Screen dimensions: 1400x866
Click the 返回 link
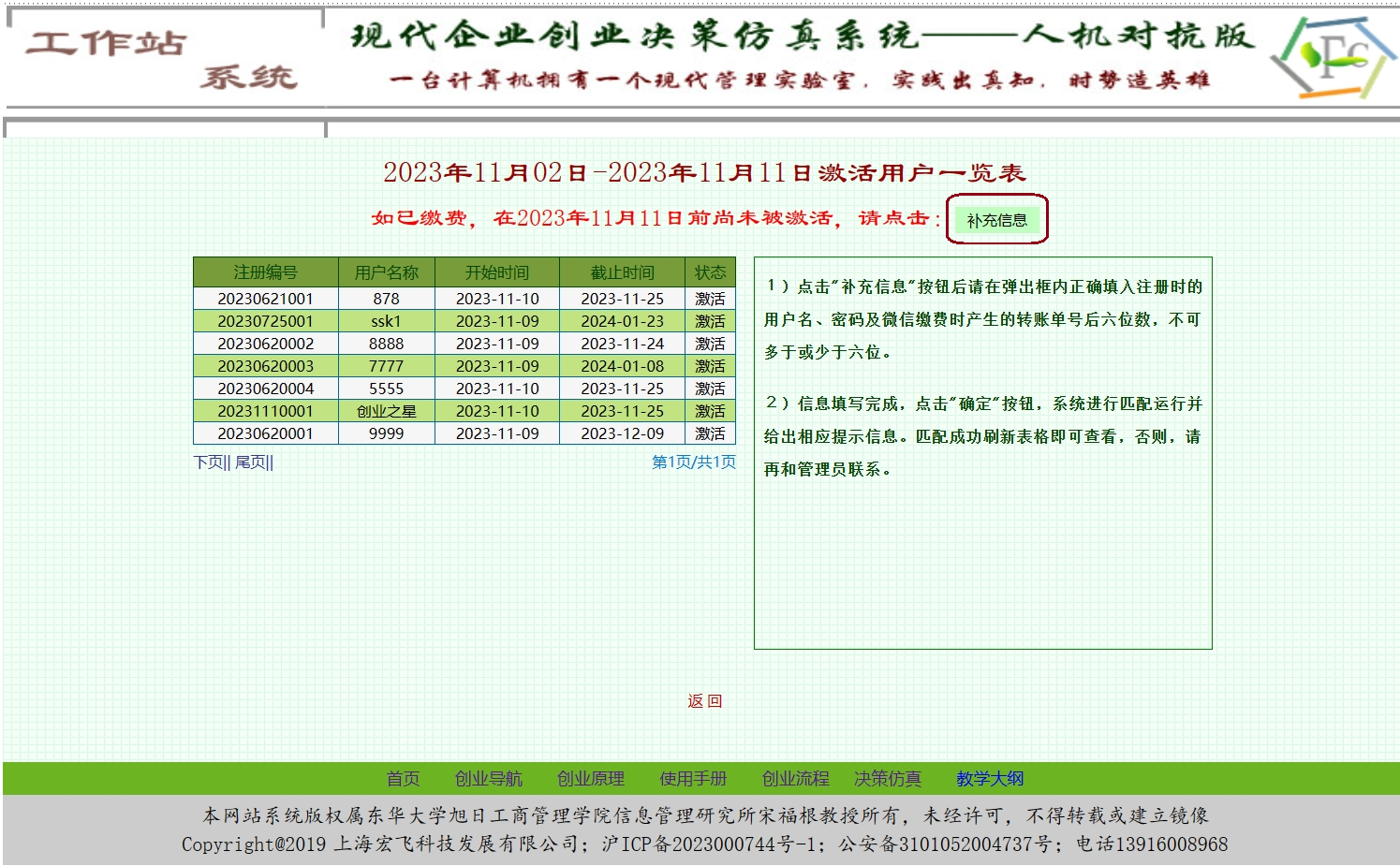click(704, 701)
